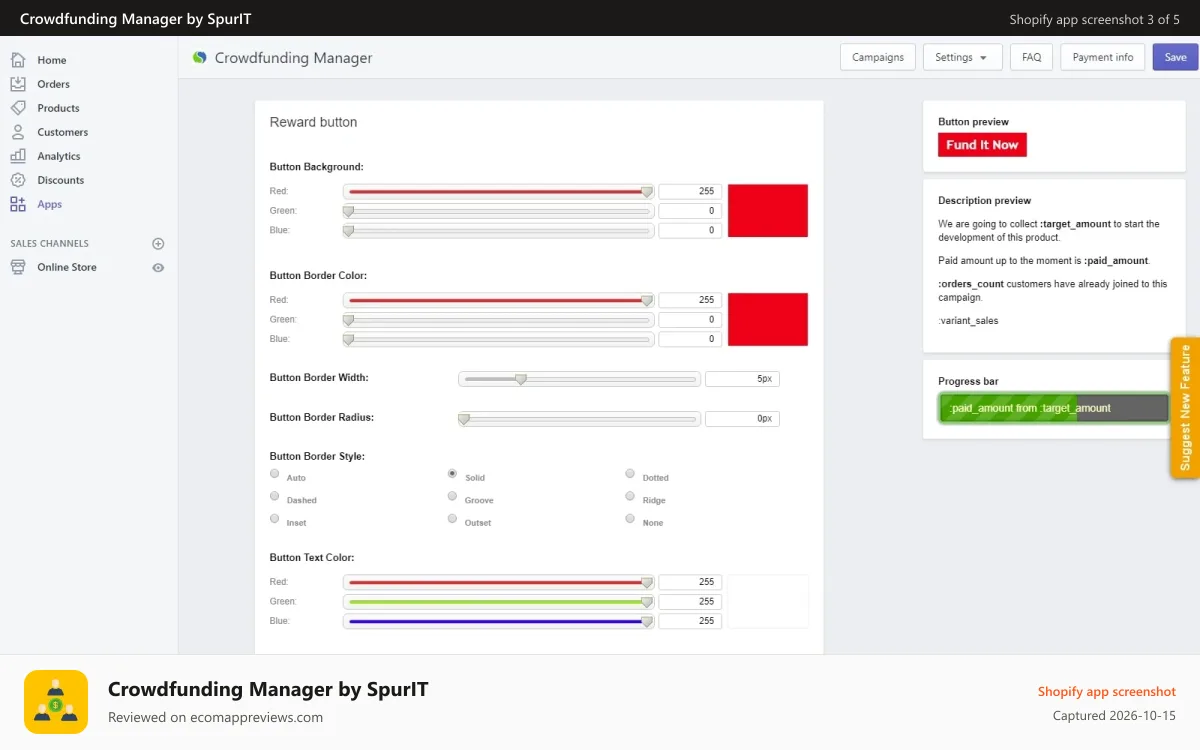Click Button Background green value field
Screen dimensions: 1200x750
(x=690, y=211)
